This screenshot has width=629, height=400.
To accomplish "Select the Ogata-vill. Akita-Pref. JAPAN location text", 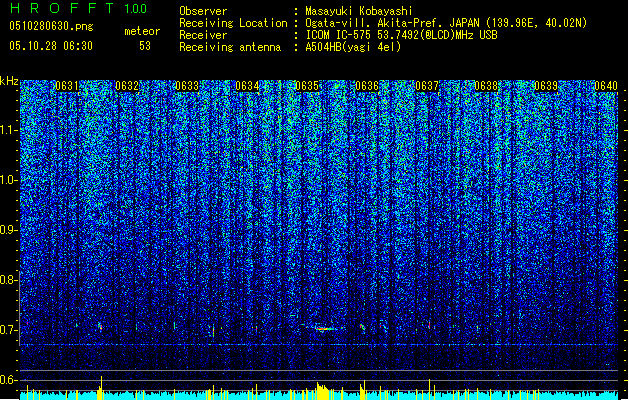I will coord(446,23).
